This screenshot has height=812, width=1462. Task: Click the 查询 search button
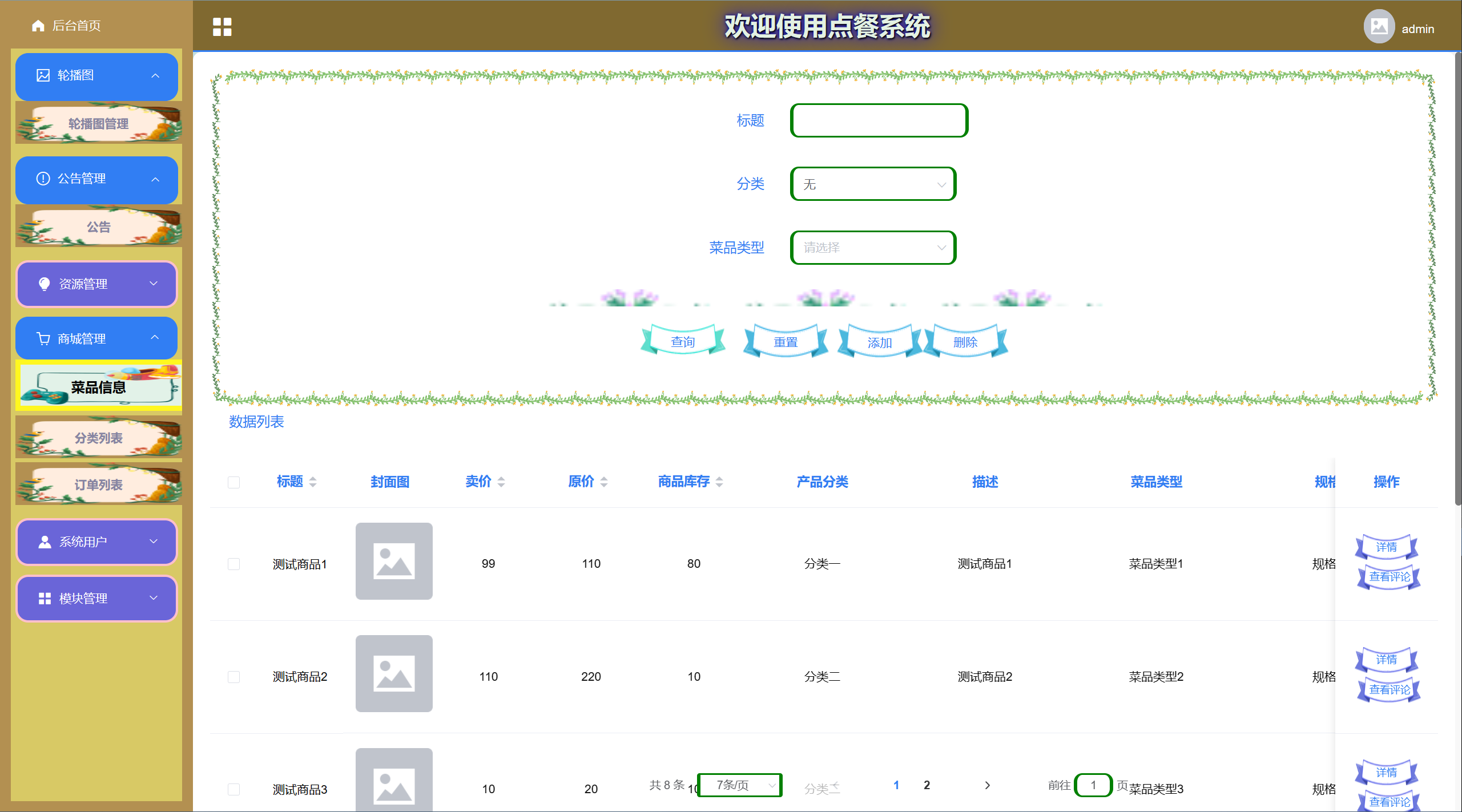tap(683, 342)
